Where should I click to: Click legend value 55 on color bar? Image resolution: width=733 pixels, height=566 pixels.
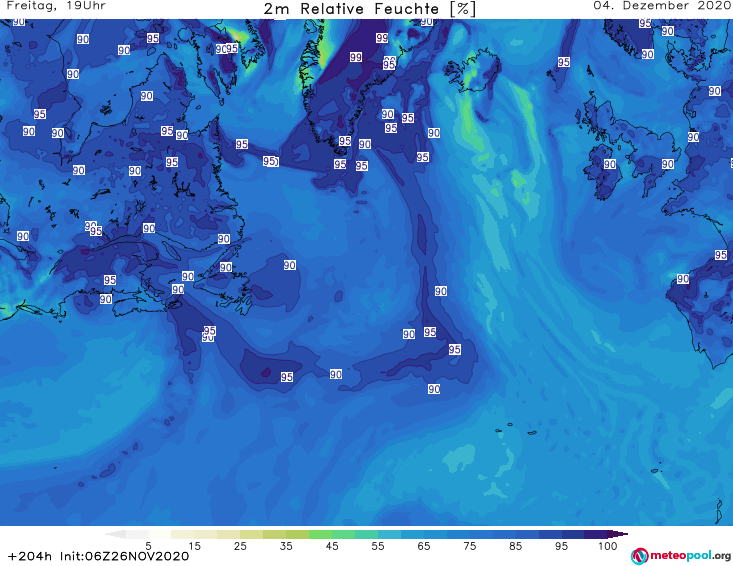point(378,546)
